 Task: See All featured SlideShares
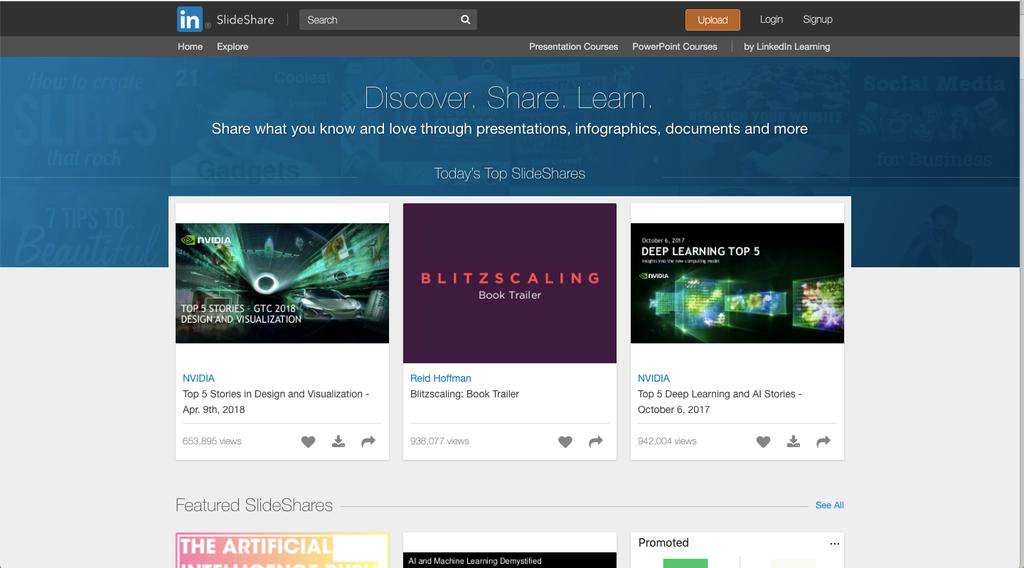click(829, 505)
